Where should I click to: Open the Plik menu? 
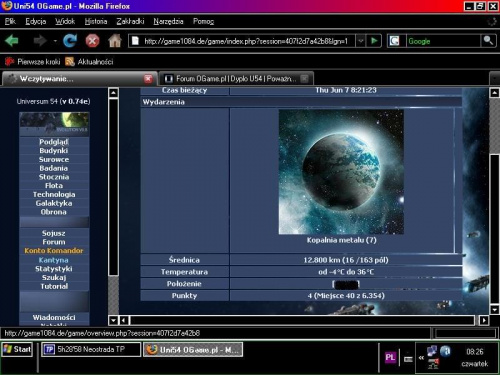(x=10, y=21)
